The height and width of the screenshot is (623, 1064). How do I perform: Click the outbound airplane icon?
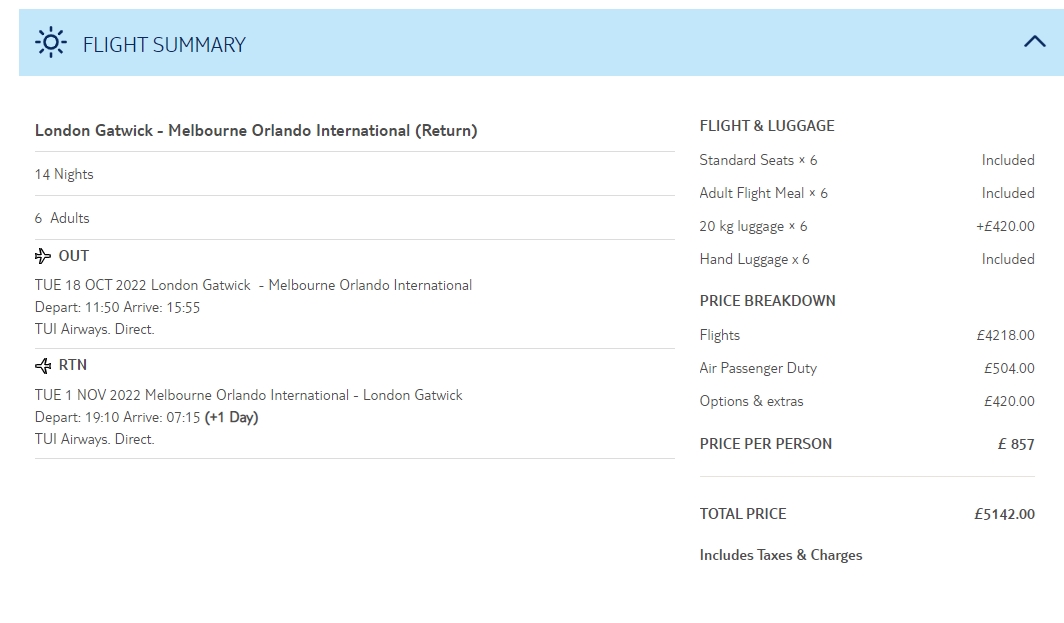coord(43,256)
